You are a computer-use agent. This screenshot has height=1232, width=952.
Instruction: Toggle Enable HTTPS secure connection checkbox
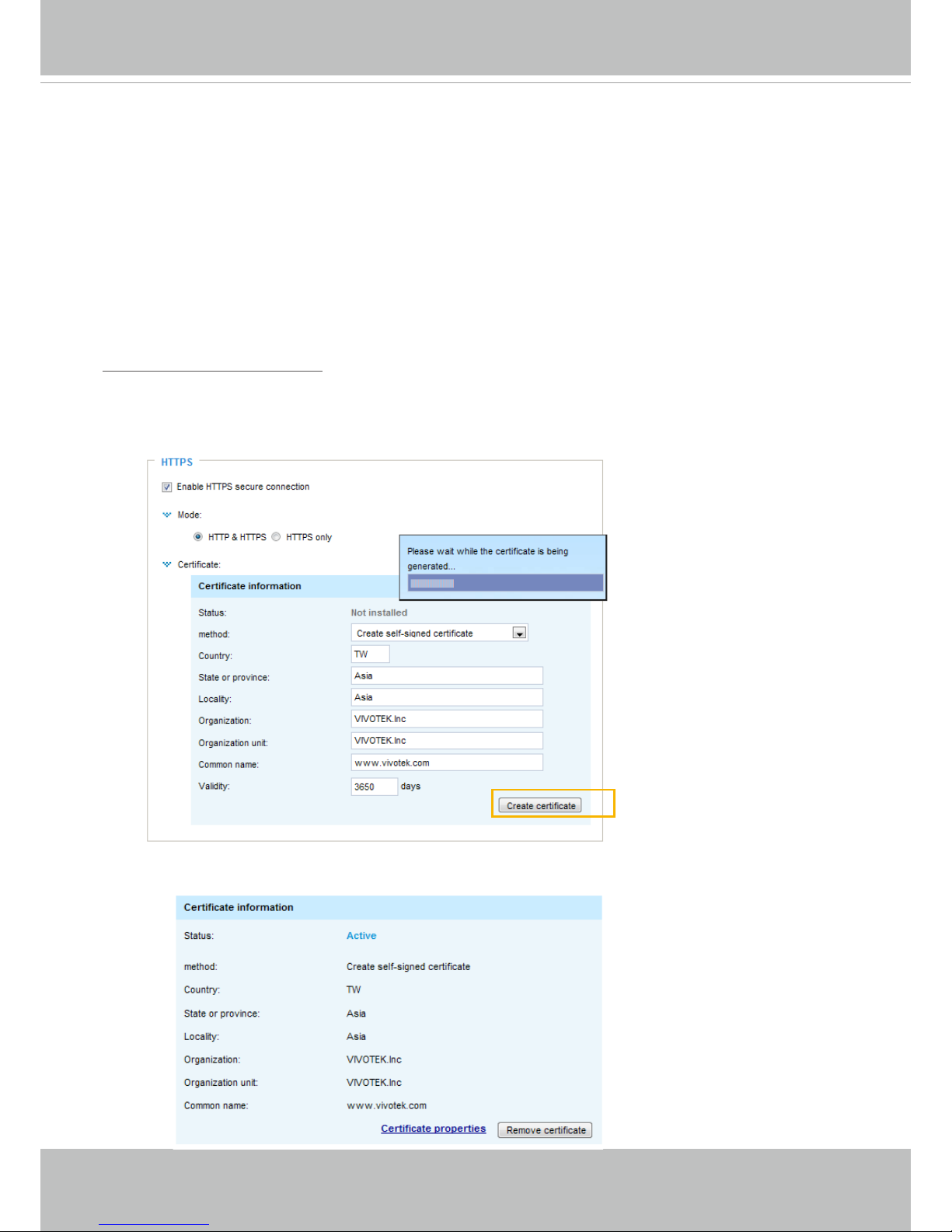[x=166, y=487]
